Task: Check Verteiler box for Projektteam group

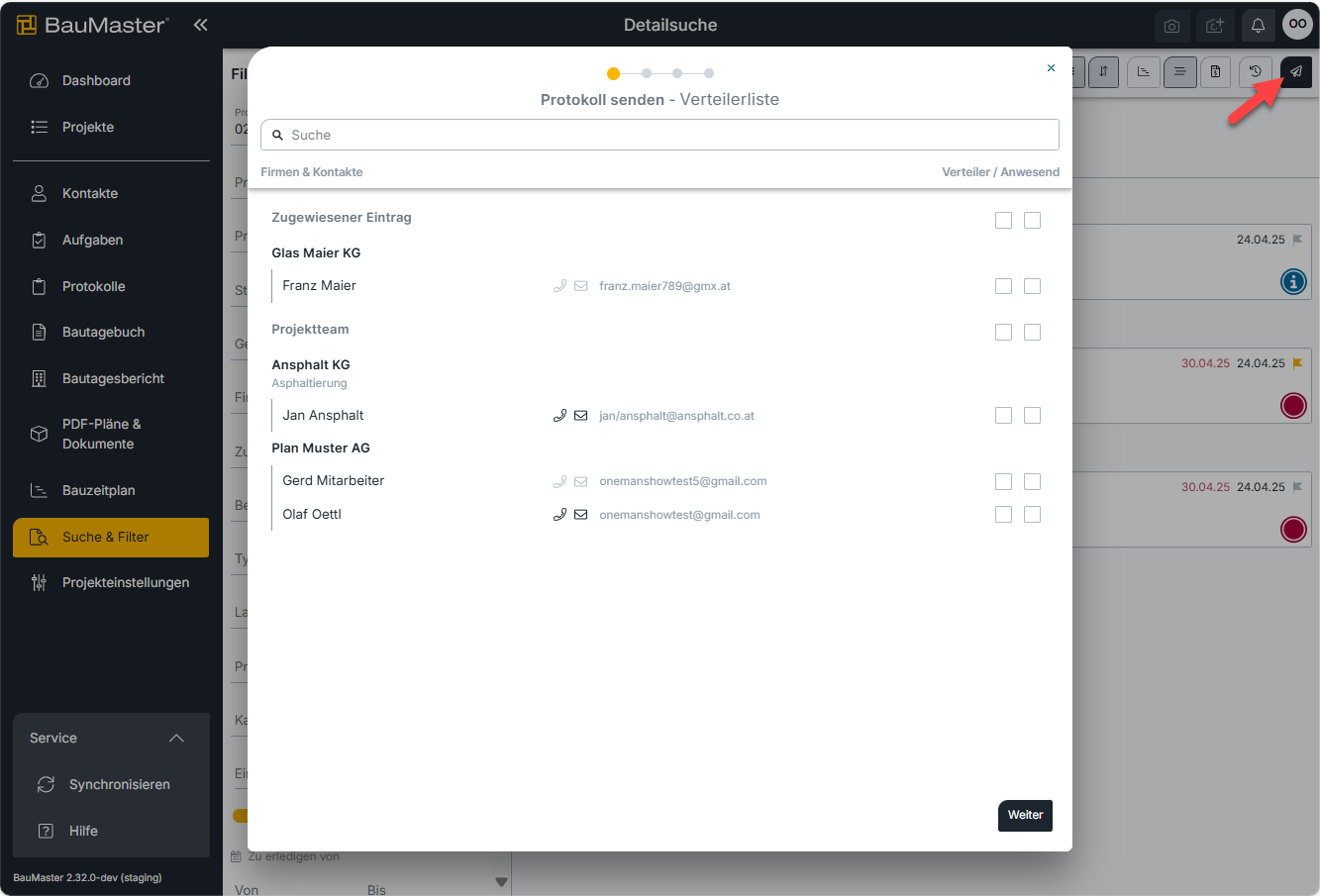Action: tap(1003, 332)
